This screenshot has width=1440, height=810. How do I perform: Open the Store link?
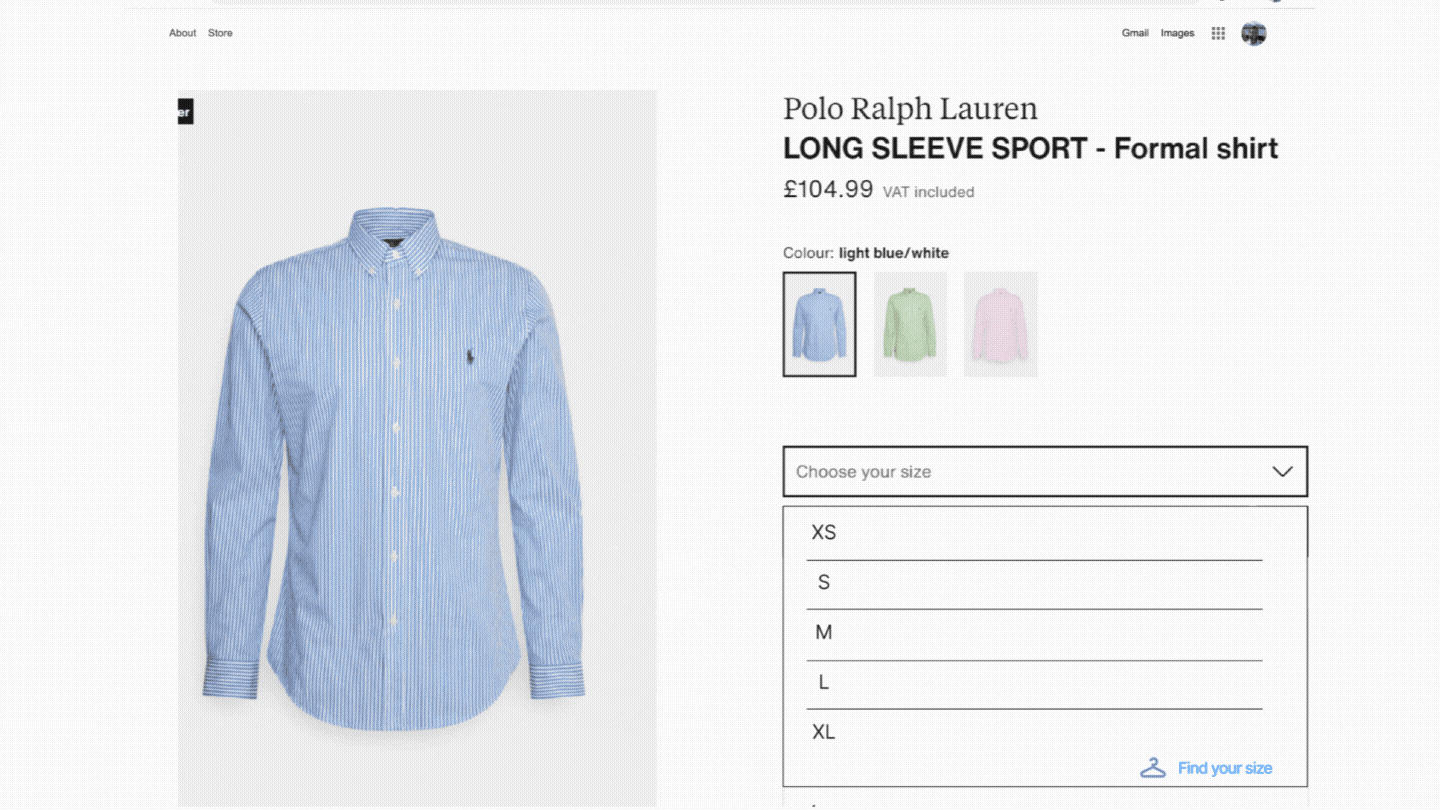[x=220, y=33]
